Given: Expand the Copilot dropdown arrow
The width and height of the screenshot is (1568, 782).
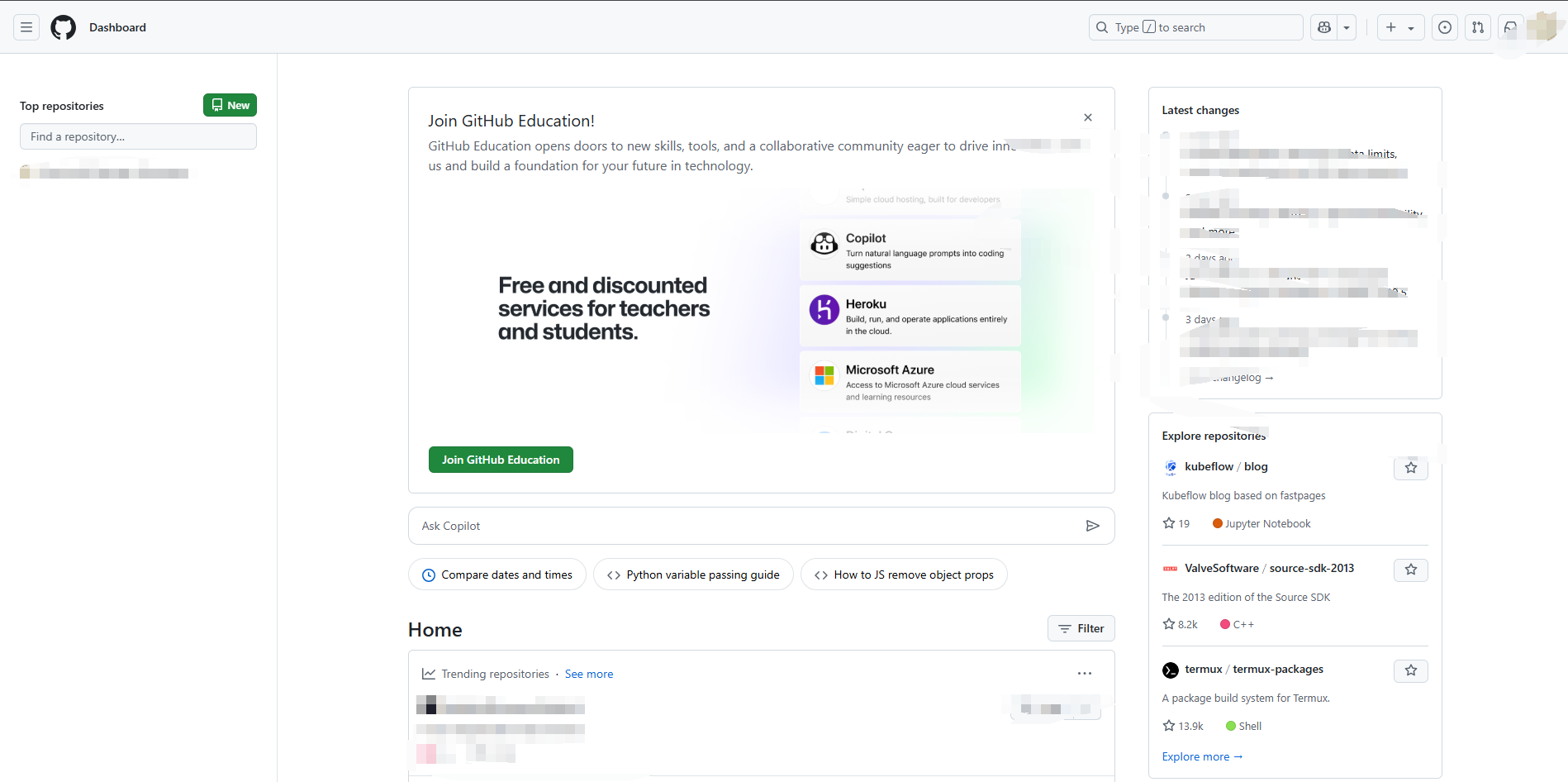Looking at the screenshot, I should tap(1347, 27).
